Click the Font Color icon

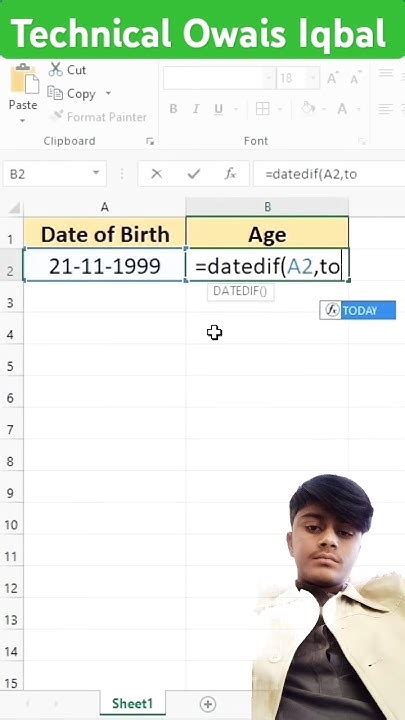pyautogui.click(x=342, y=109)
